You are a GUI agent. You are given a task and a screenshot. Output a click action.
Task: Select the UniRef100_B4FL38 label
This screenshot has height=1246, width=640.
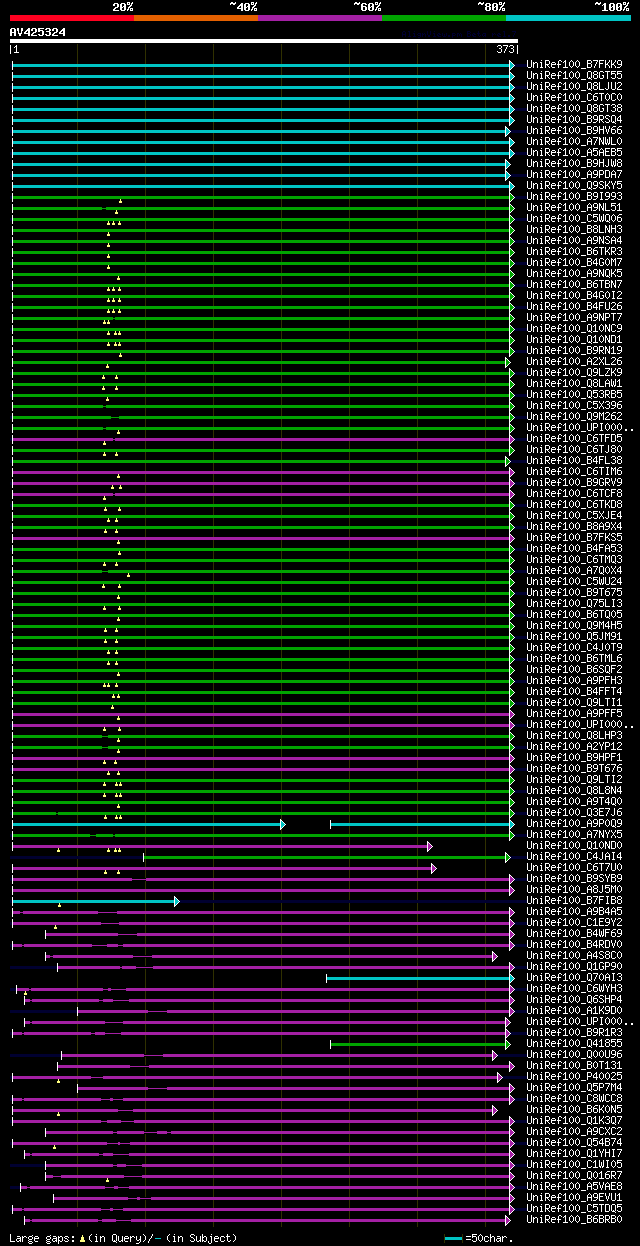(x=574, y=461)
